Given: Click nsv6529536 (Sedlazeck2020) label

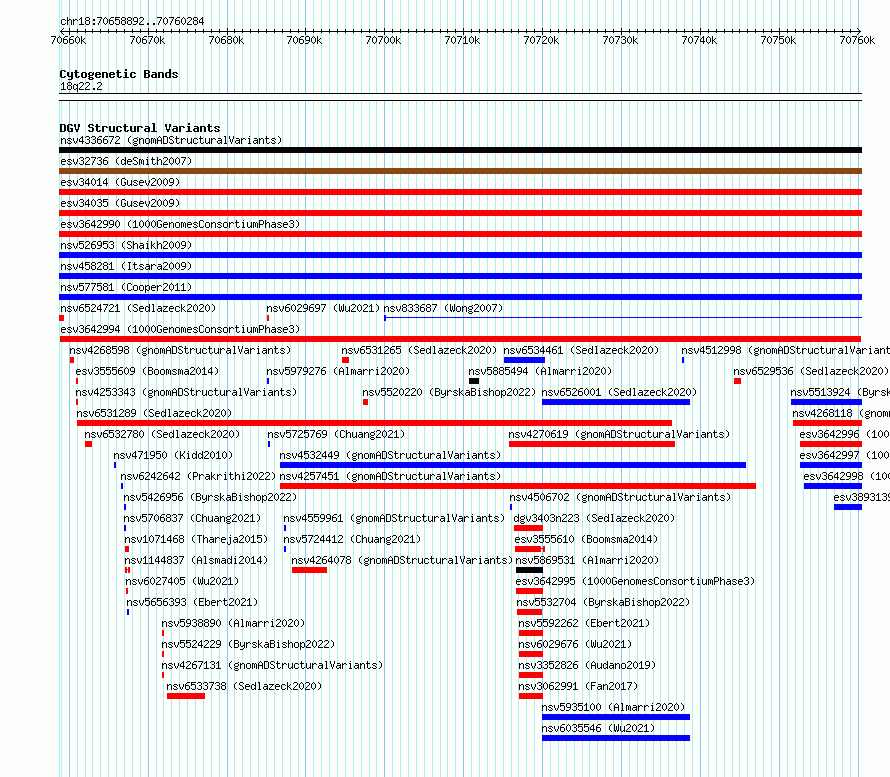Looking at the screenshot, I should click(811, 371).
